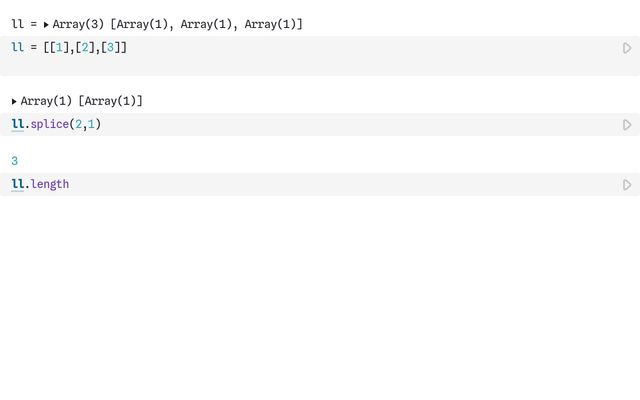Run the ll.length cell
640x400 pixels.
(627, 185)
